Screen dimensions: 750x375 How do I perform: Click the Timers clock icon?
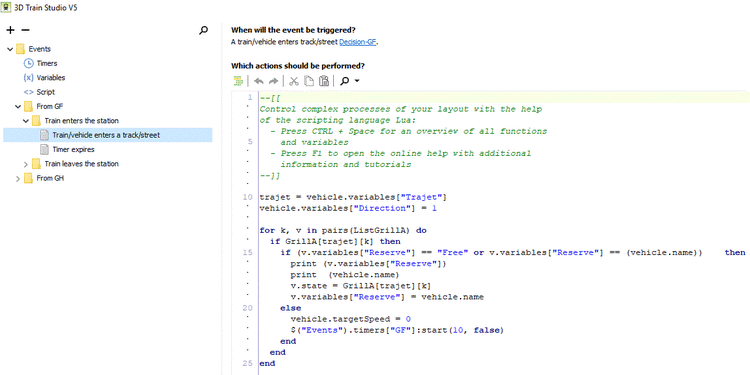click(x=28, y=63)
